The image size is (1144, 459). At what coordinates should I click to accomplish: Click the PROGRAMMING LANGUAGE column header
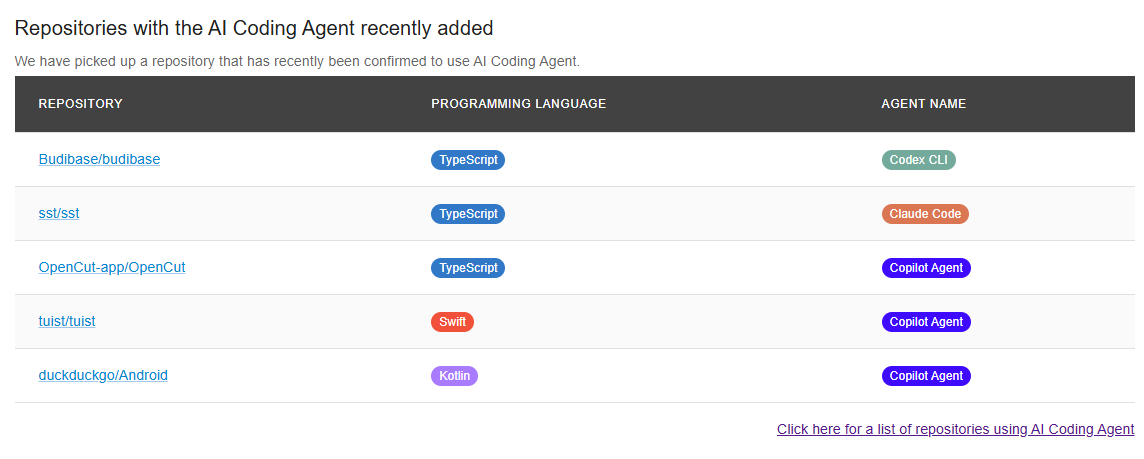click(x=519, y=104)
